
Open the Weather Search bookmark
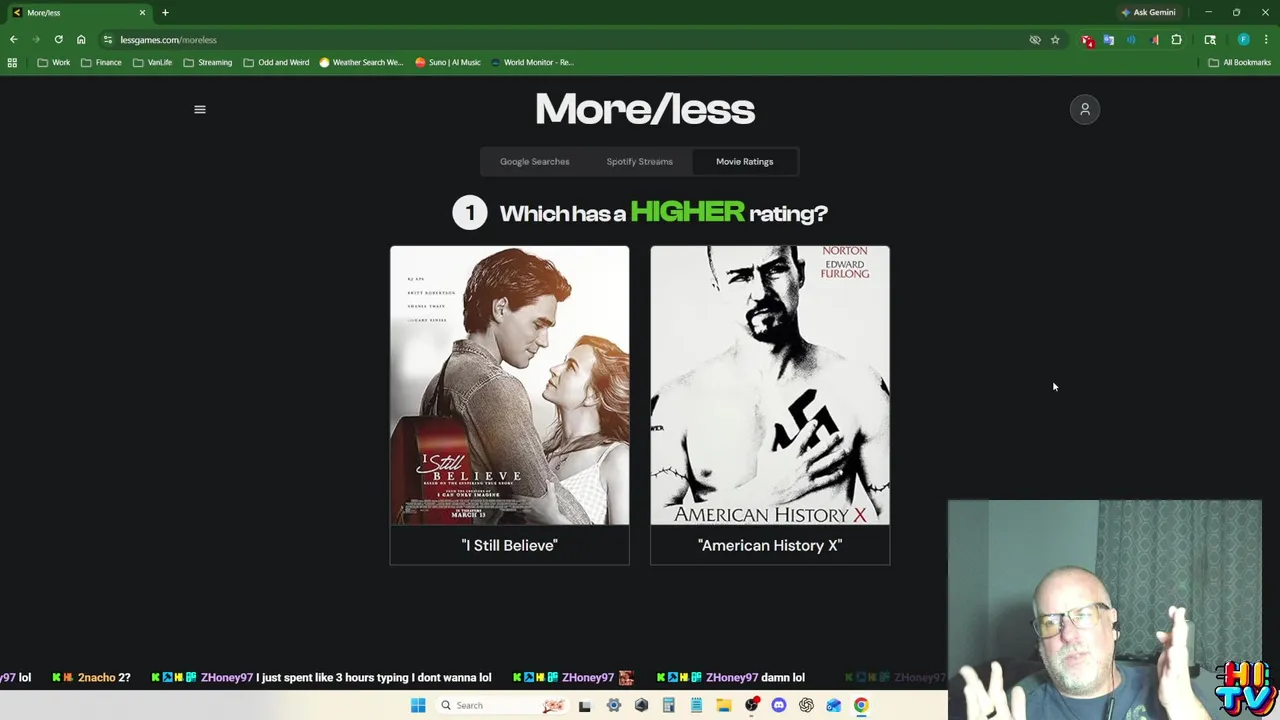point(361,62)
